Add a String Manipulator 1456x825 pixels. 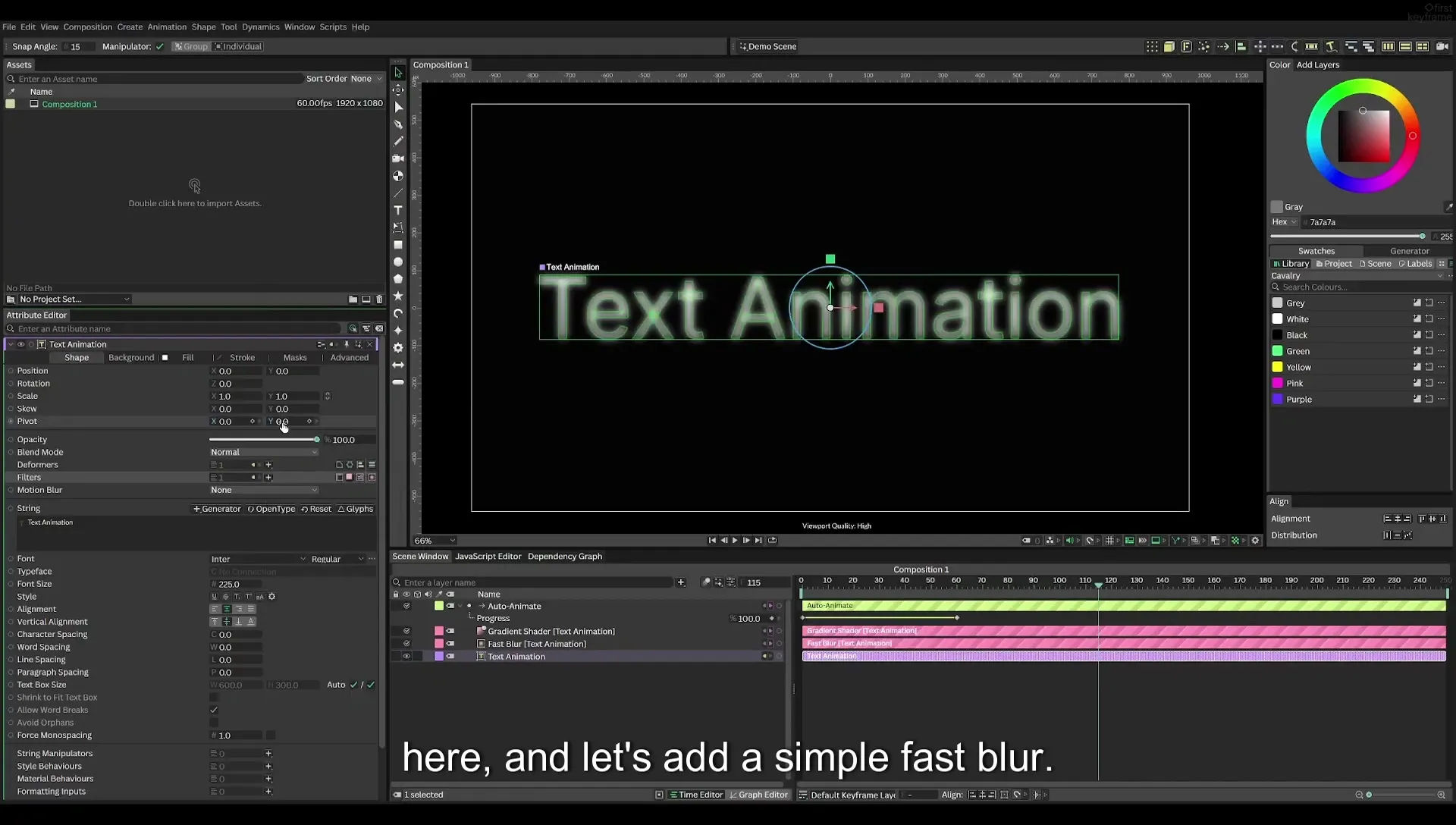pos(268,754)
